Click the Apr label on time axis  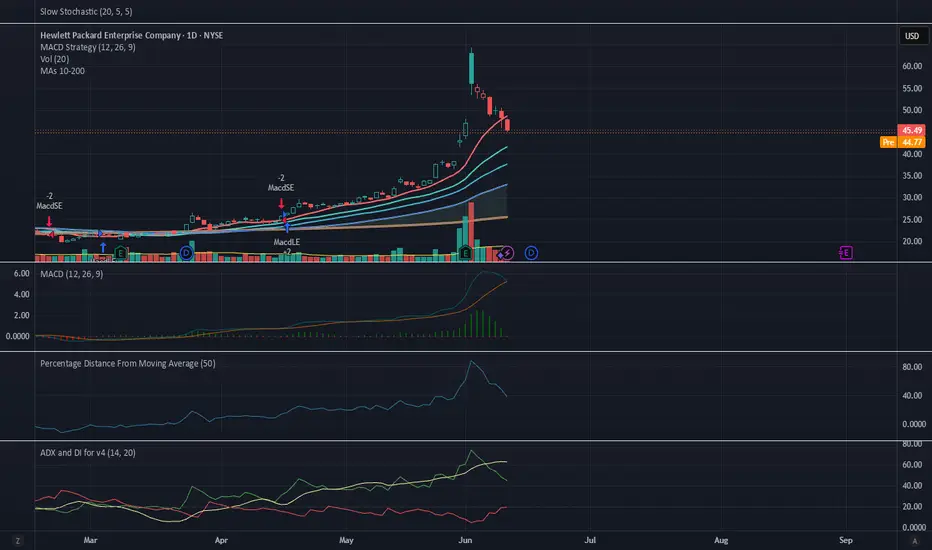(221, 540)
